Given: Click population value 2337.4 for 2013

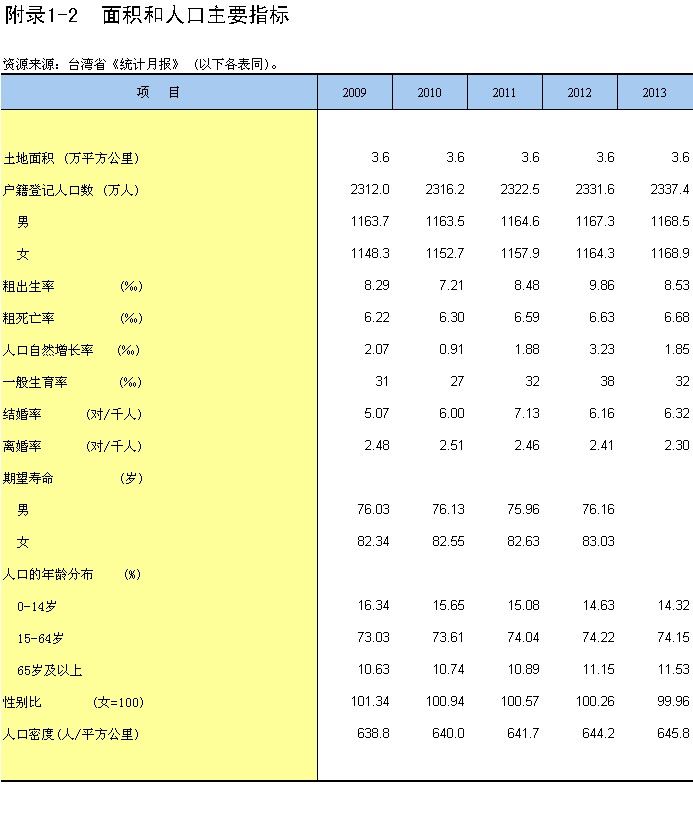Looking at the screenshot, I should pyautogui.click(x=670, y=189).
